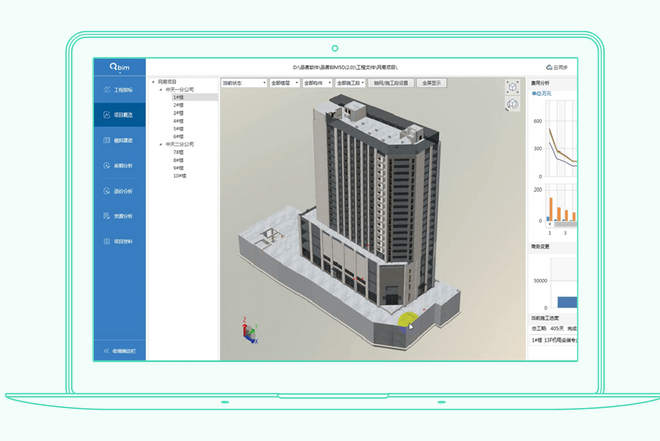Open the 全部构件 components dropdown

[317, 83]
